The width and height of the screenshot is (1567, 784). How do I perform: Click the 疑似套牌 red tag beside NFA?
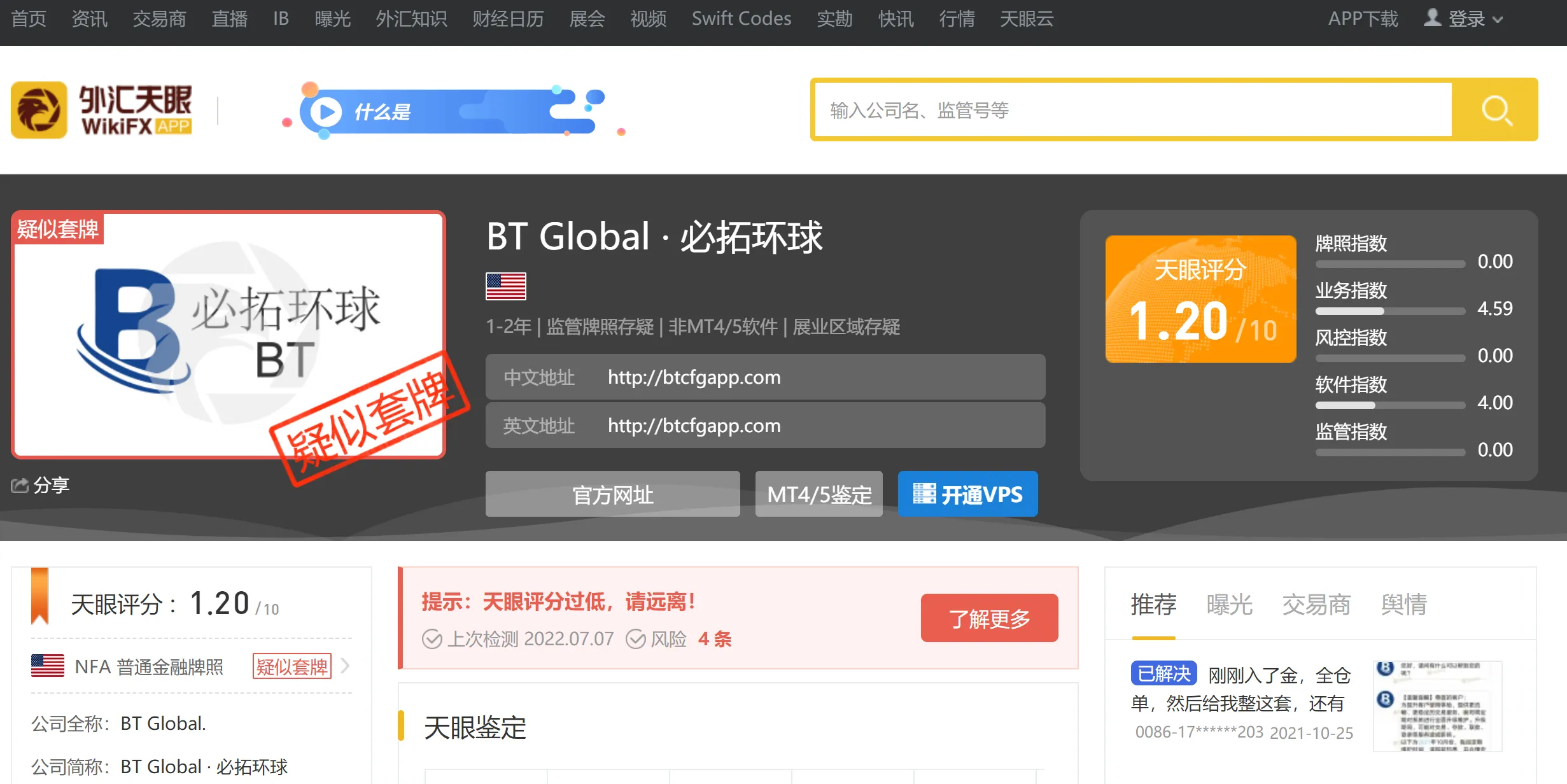point(292,666)
